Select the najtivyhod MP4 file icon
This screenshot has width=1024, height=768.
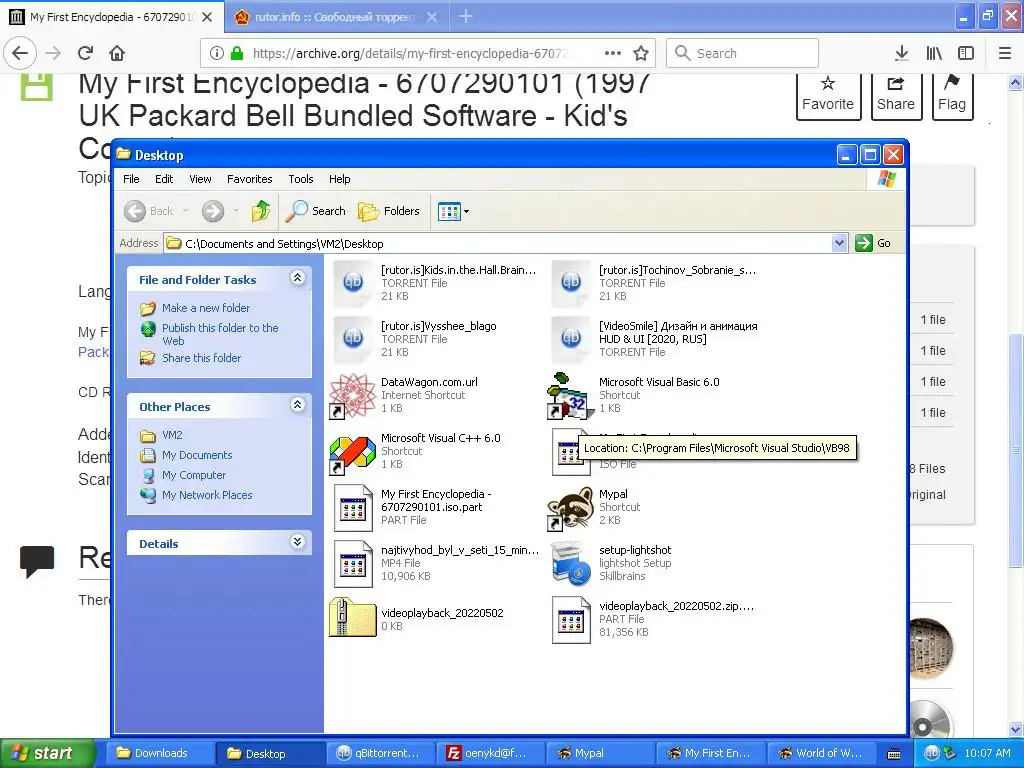353,563
